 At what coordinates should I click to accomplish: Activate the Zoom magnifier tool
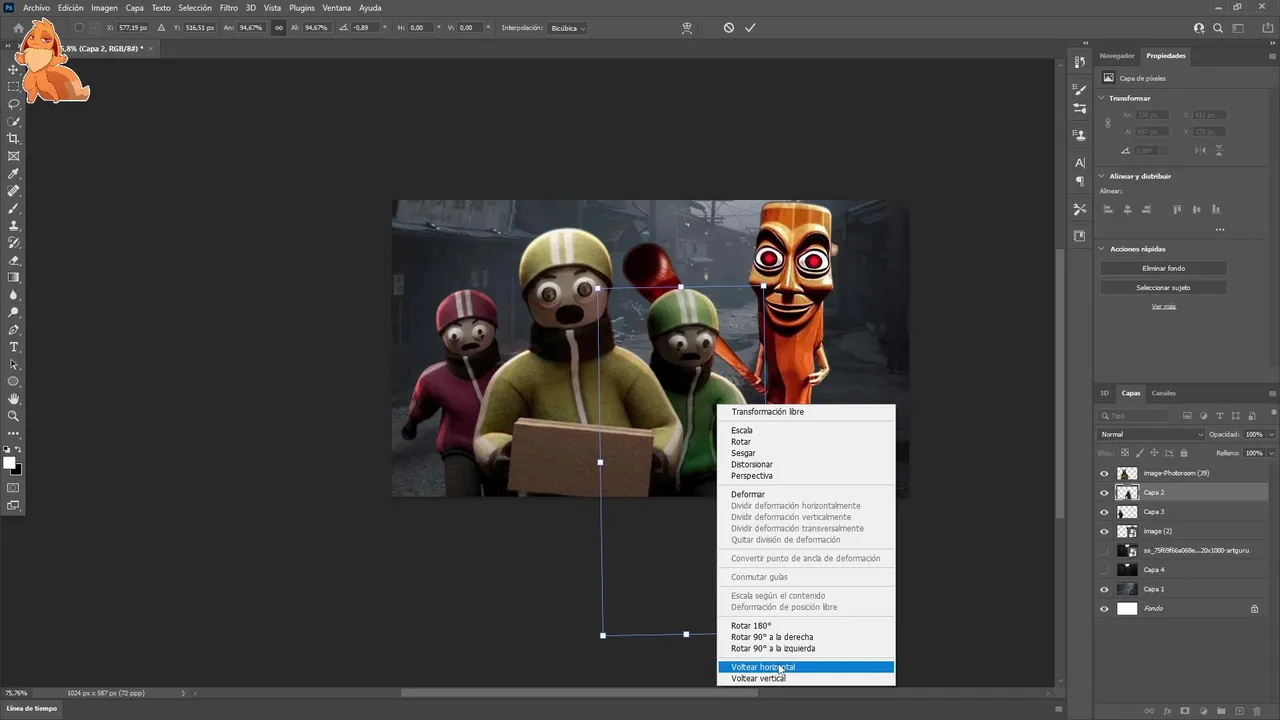14,416
